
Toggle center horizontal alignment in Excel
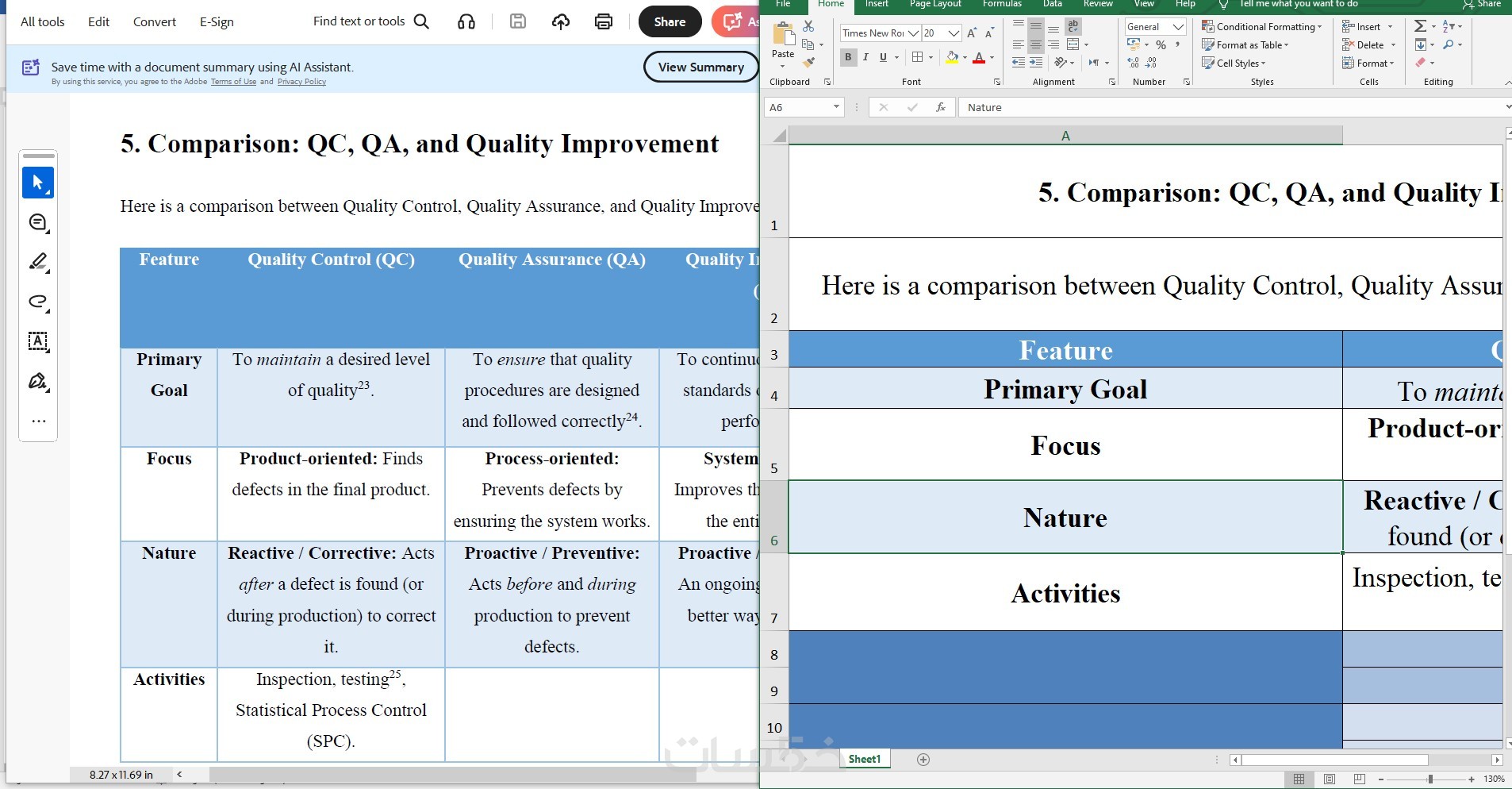click(x=1036, y=45)
